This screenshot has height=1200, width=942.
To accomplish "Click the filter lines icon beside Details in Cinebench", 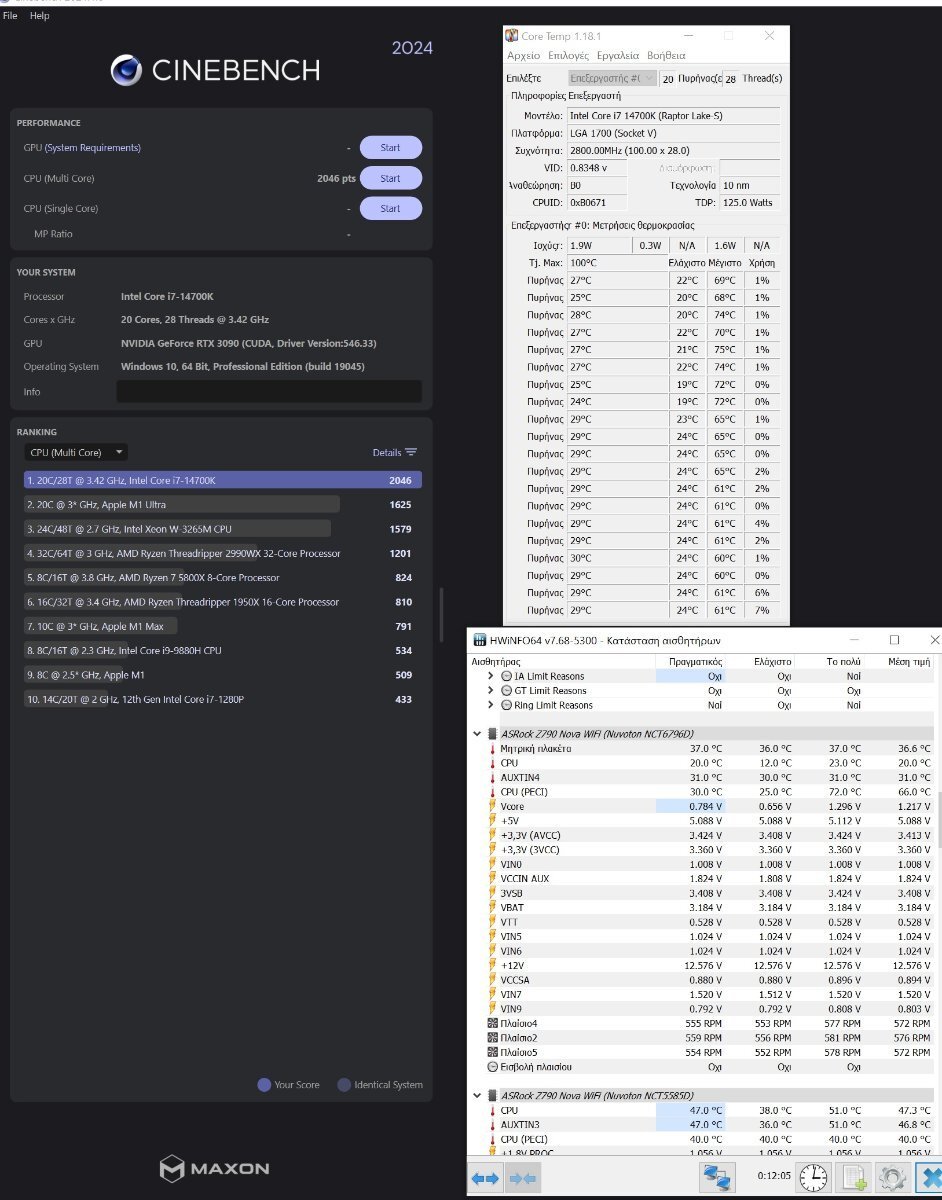I will (x=411, y=452).
